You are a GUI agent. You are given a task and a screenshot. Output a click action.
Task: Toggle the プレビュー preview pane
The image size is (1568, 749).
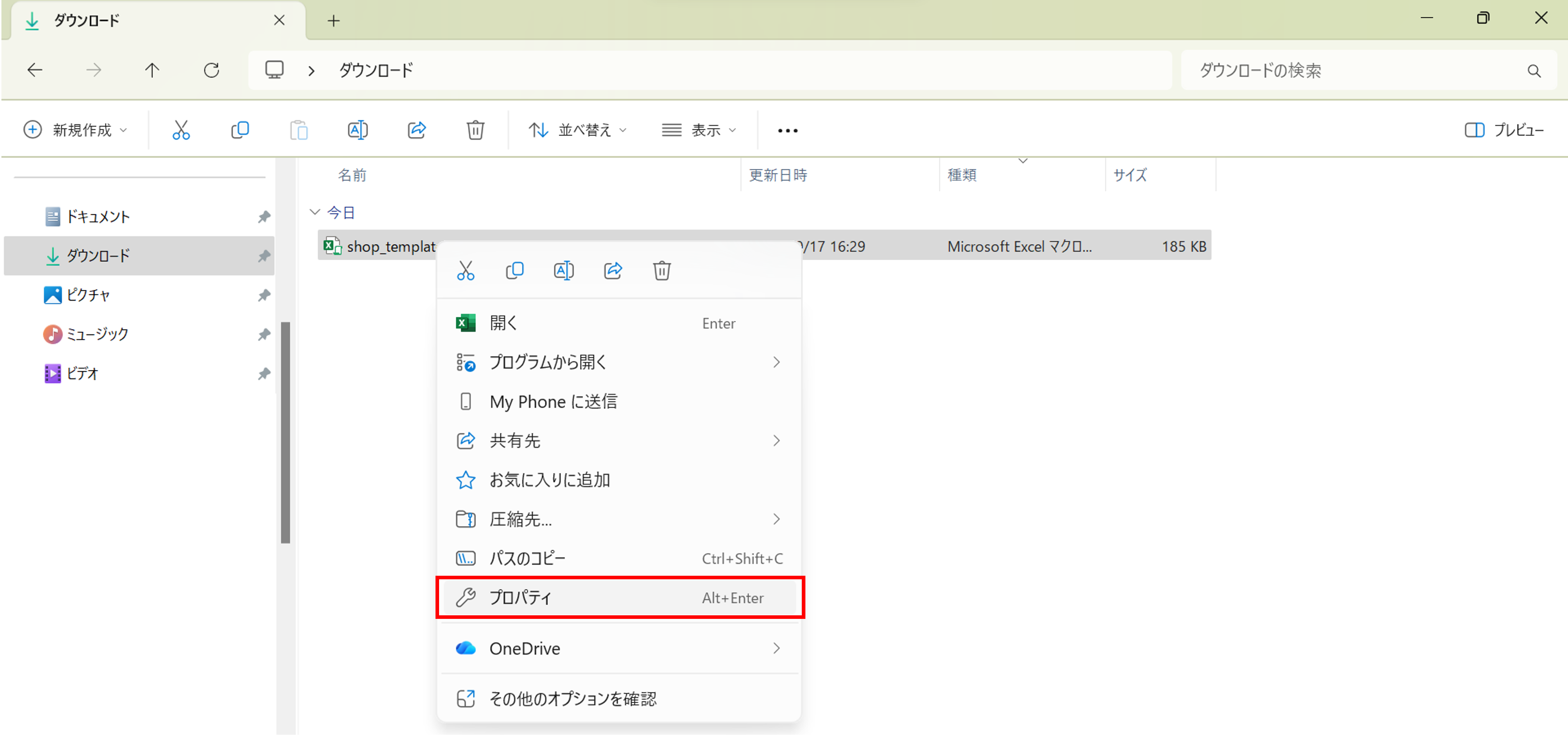(1505, 130)
